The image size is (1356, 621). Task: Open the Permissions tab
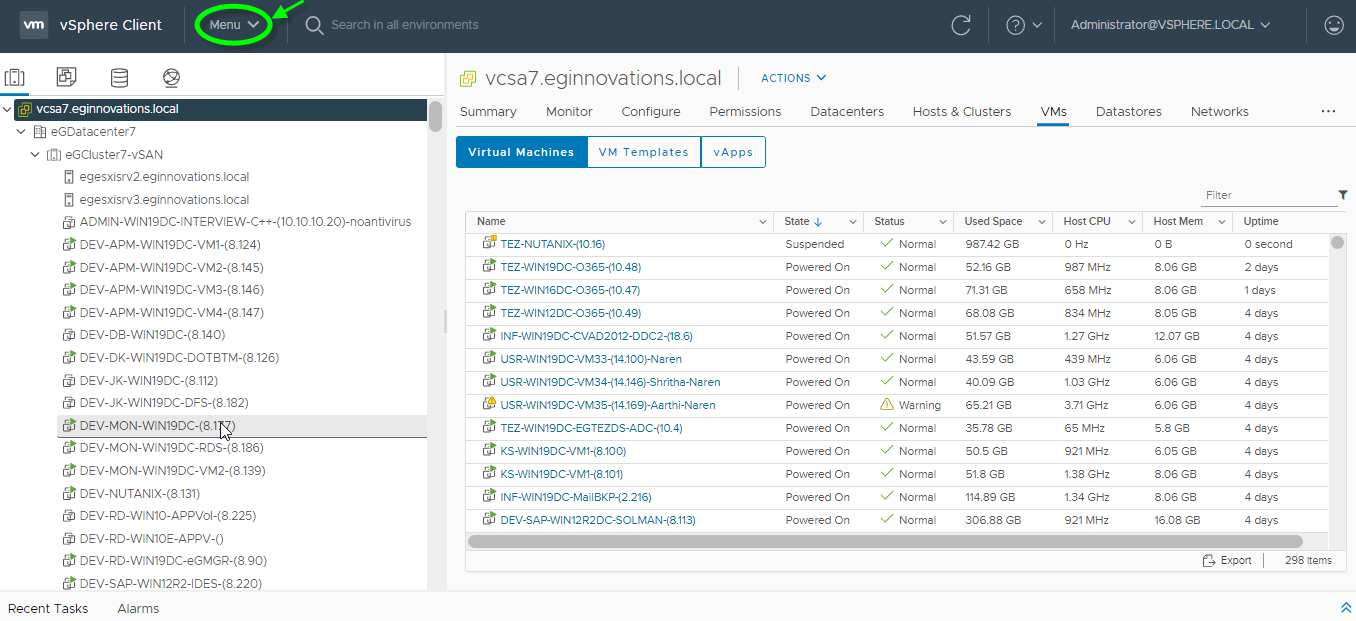point(745,112)
